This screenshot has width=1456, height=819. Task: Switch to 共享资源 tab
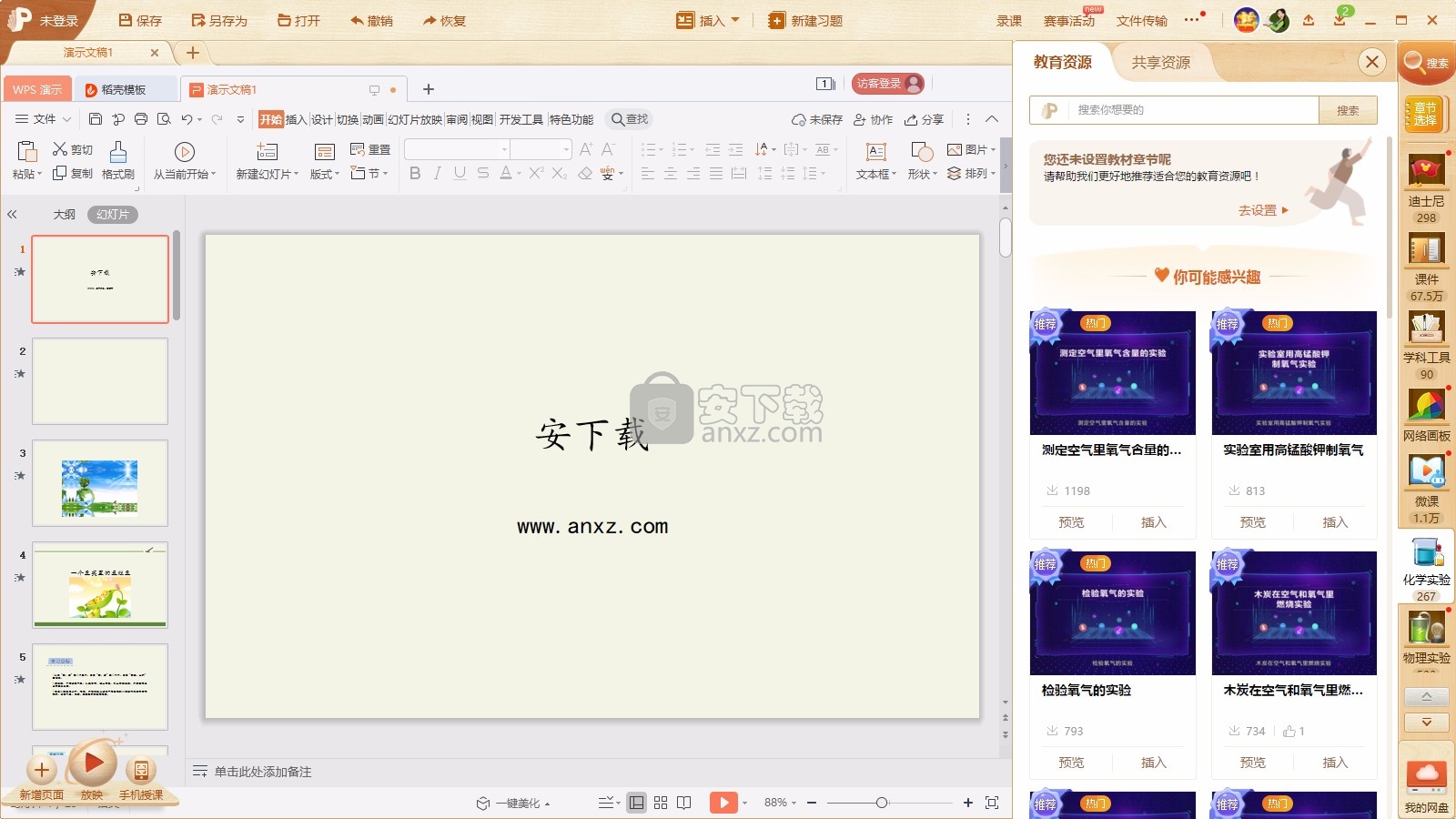pyautogui.click(x=1161, y=62)
